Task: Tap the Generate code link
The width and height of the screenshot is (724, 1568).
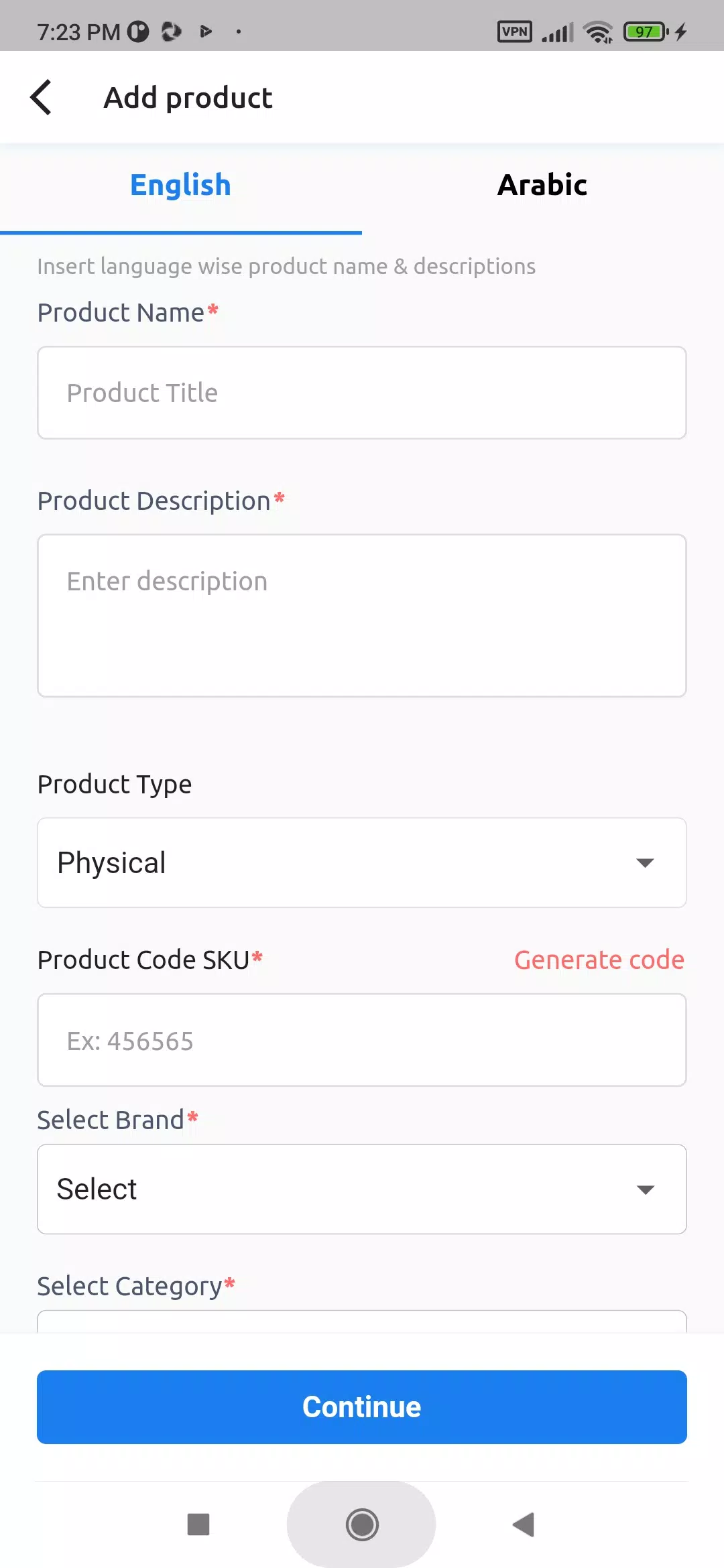Action: pos(599,960)
